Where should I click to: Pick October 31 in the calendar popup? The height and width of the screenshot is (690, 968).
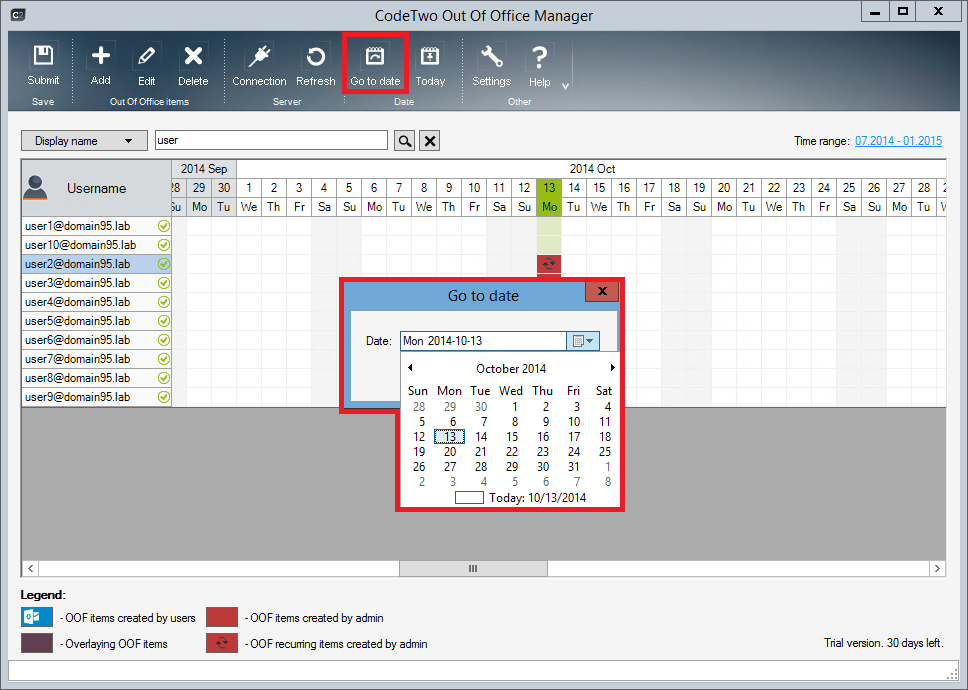click(x=574, y=467)
